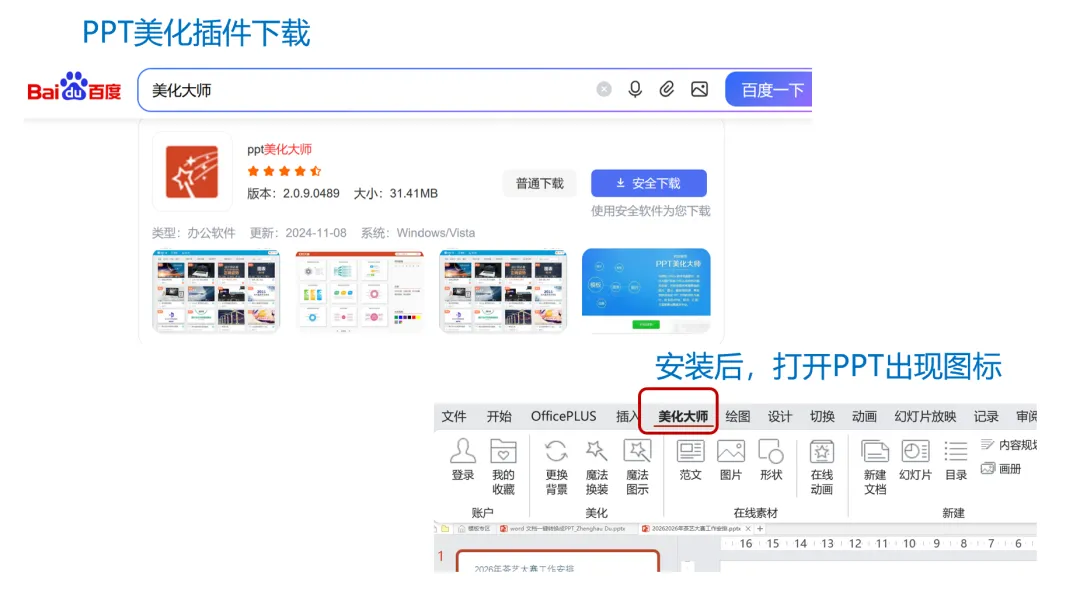Open the 切换 transitions tab
Screen dimensions: 1080x611
pyautogui.click(x=822, y=416)
